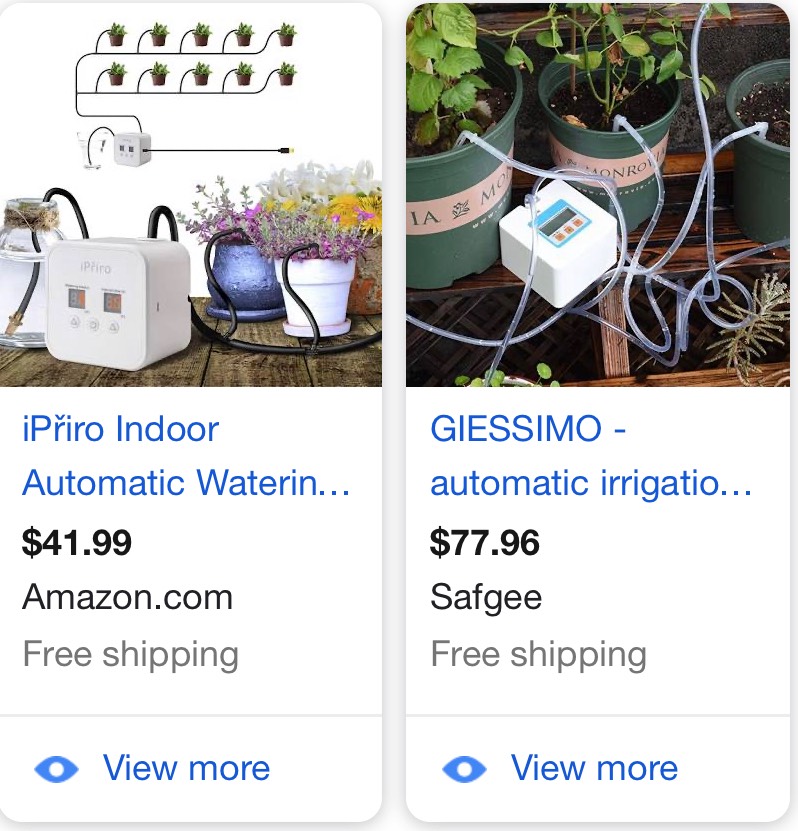This screenshot has height=831, width=798.
Task: Click the eye icon under GIESSIMO card
Action: click(464, 769)
